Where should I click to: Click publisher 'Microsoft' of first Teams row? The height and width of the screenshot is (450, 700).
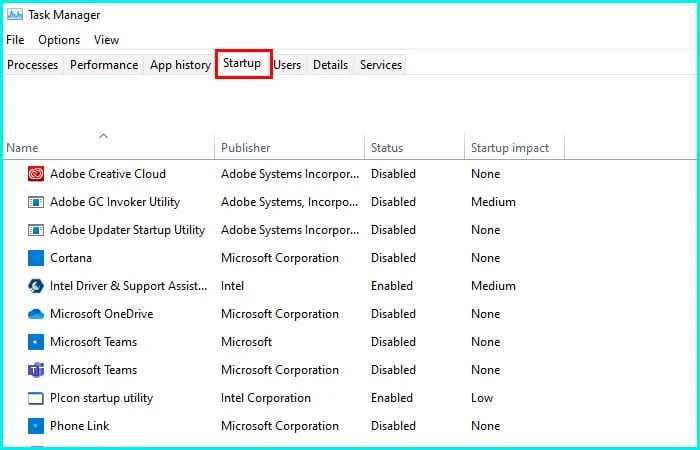click(x=246, y=342)
